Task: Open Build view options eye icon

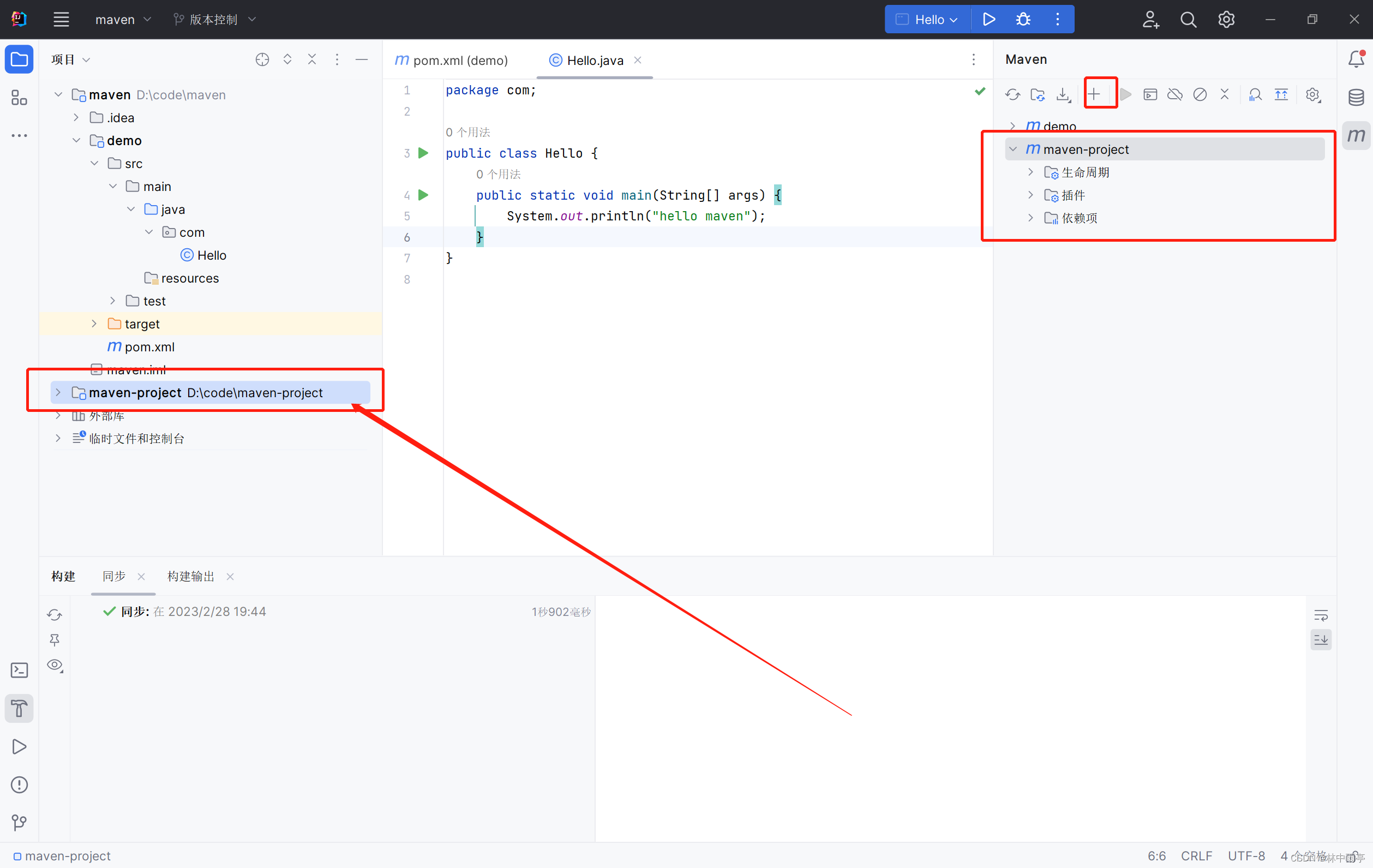Action: click(55, 665)
